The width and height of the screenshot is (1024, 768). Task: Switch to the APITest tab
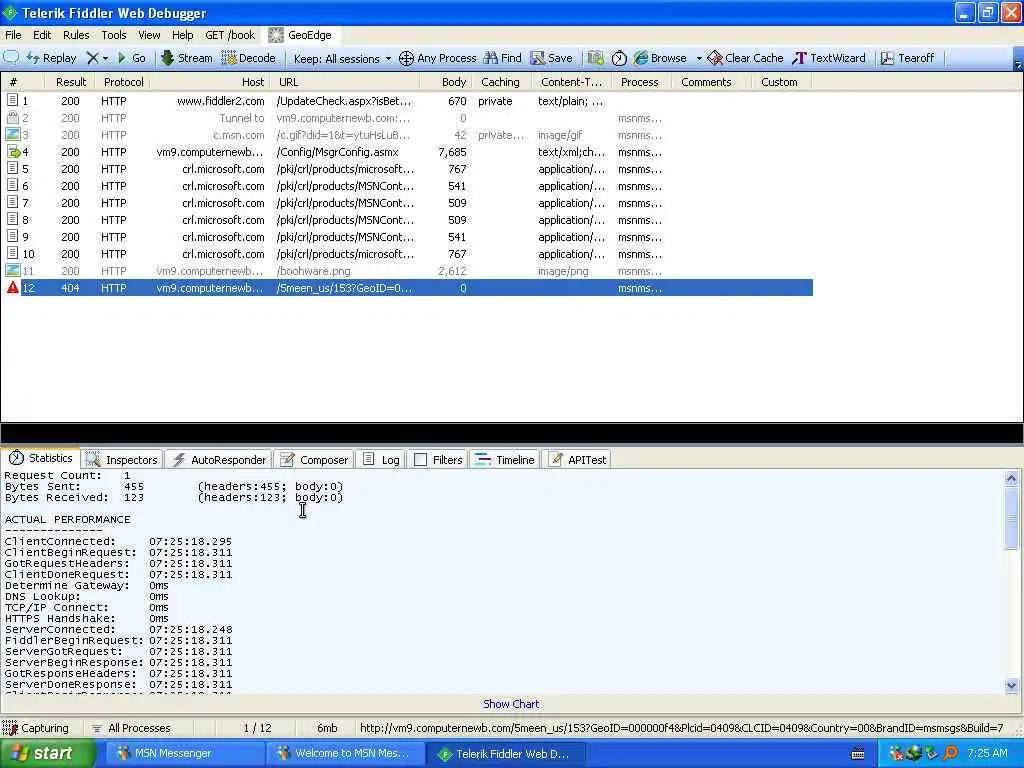pyautogui.click(x=578, y=460)
